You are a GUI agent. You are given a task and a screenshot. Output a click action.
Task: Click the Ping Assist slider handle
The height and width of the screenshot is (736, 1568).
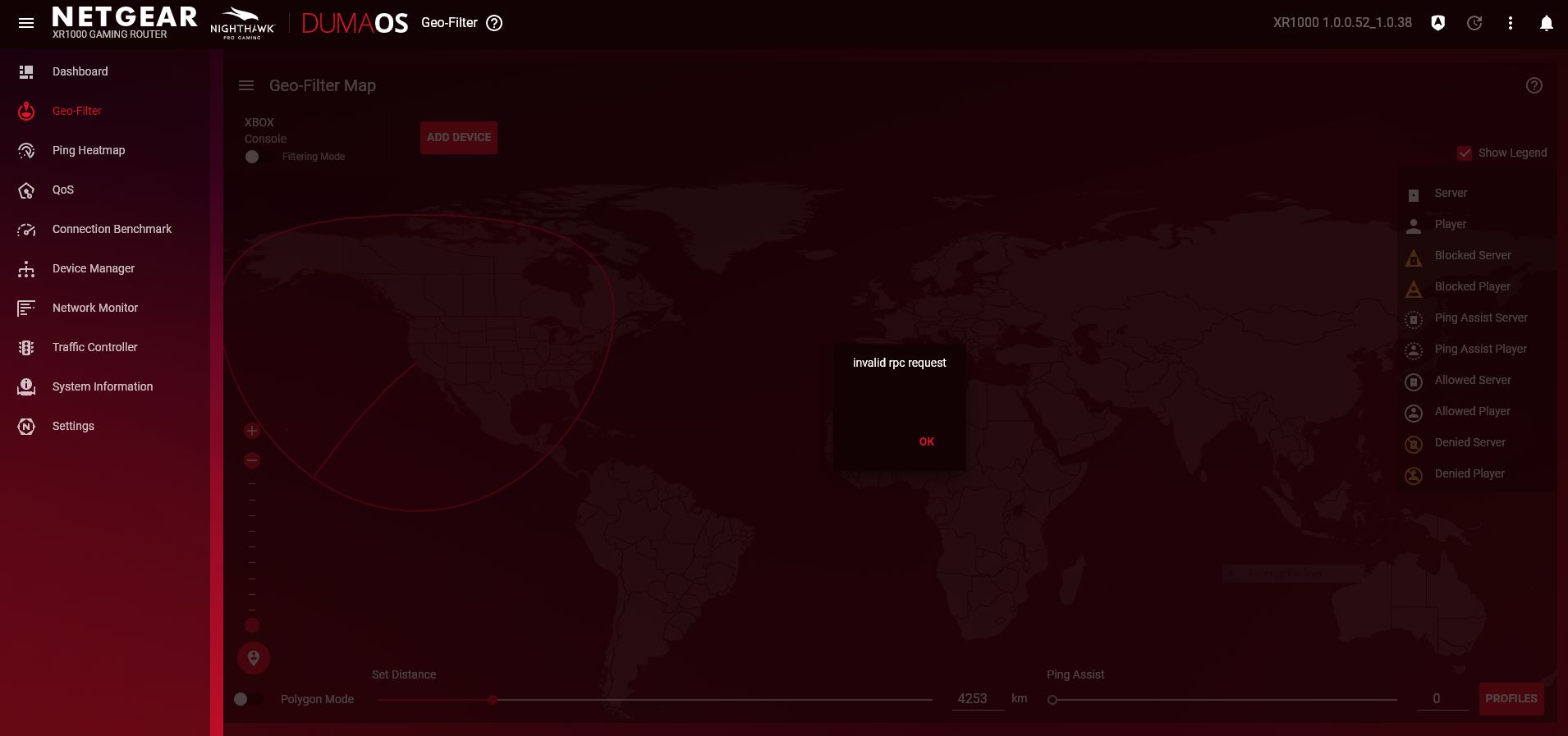click(x=1052, y=700)
